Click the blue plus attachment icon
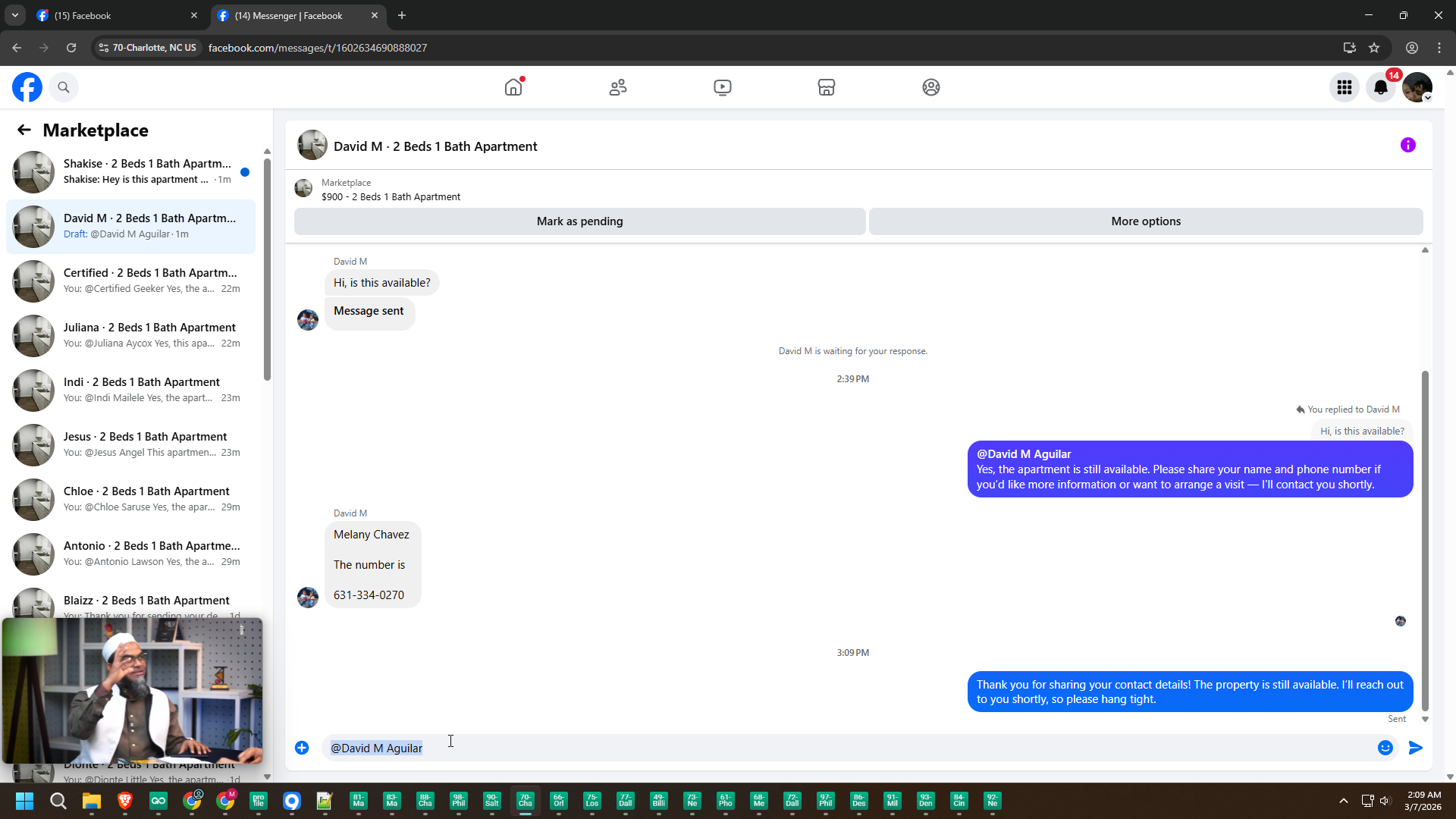Screen dimensions: 1456x819 (302, 748)
